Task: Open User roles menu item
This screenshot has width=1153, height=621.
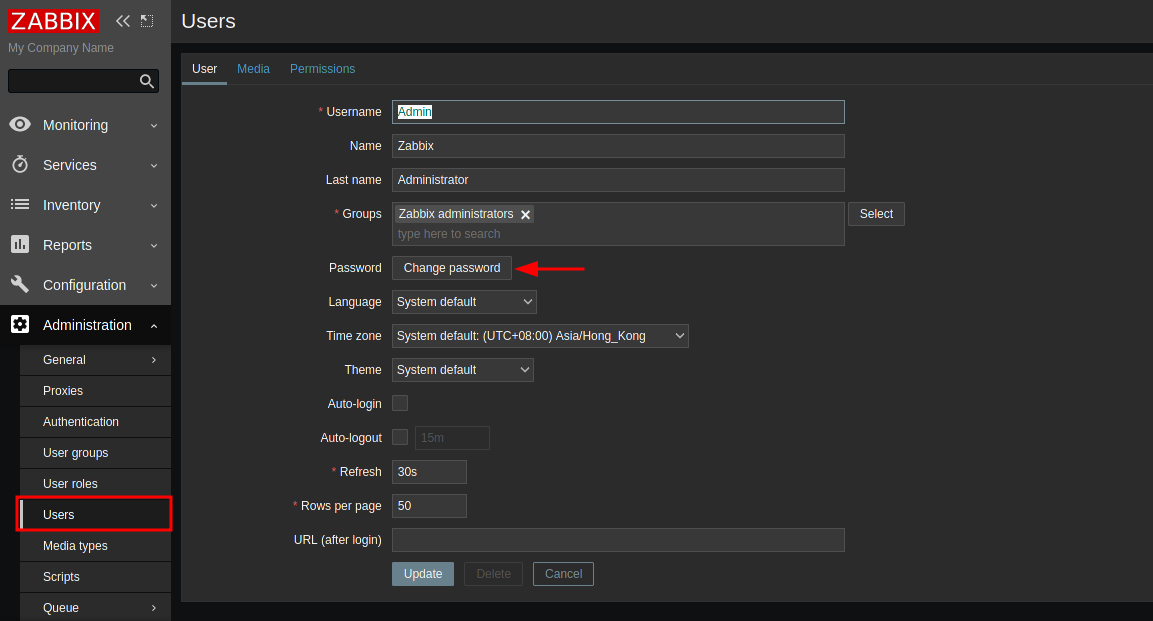Action: point(96,484)
